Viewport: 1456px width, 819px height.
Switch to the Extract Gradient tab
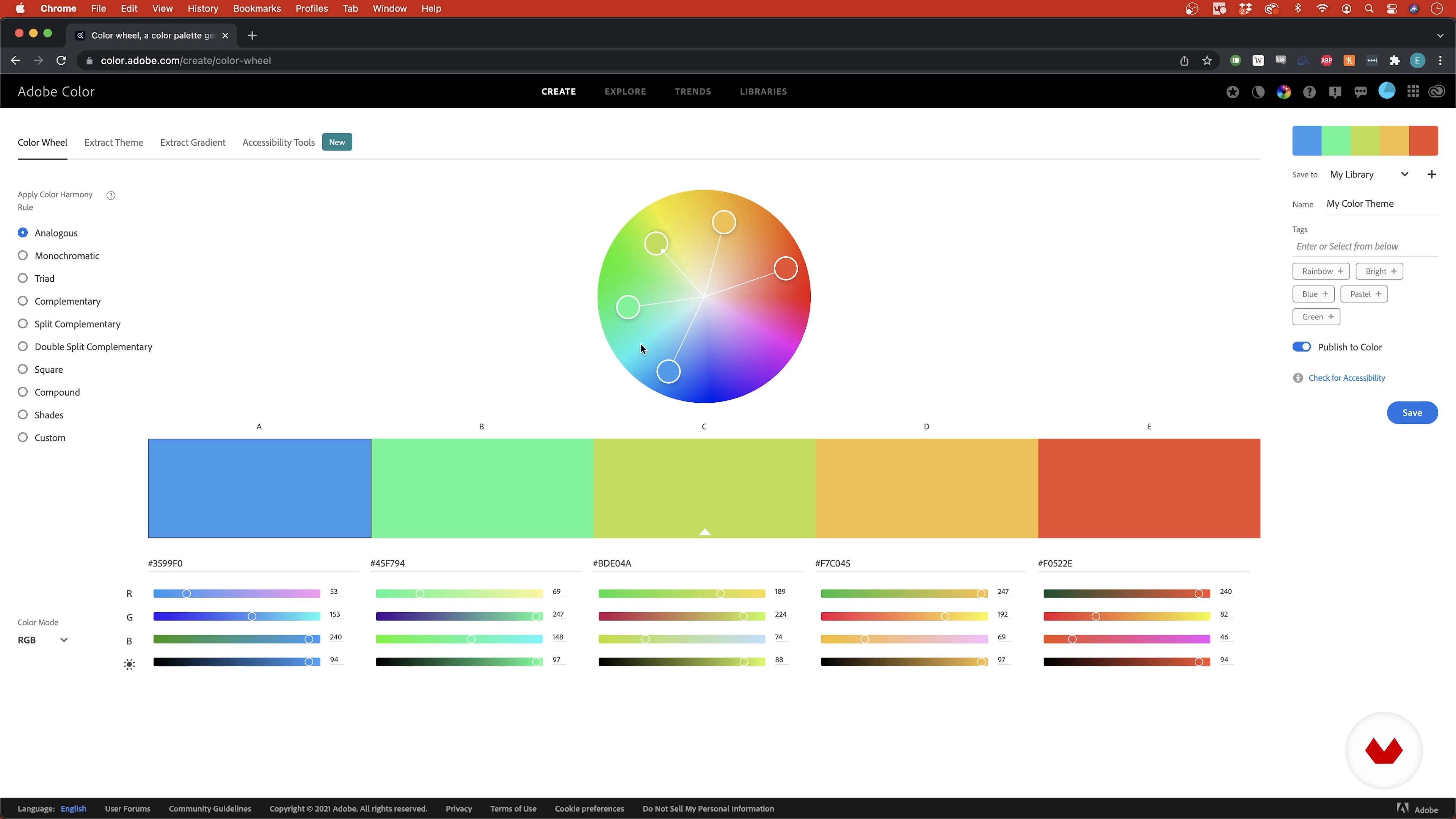click(193, 143)
